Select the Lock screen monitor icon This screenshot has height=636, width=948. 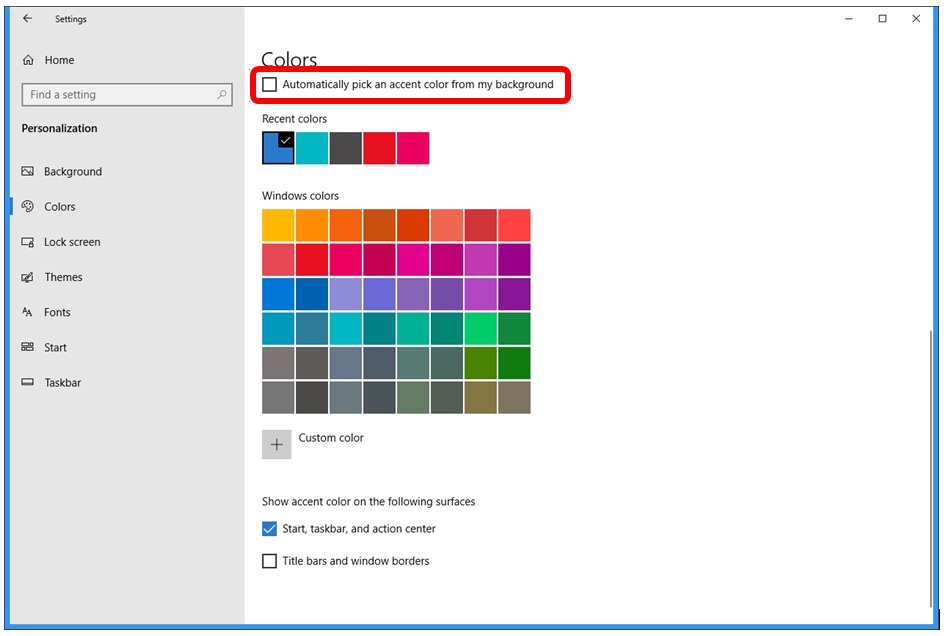28,242
